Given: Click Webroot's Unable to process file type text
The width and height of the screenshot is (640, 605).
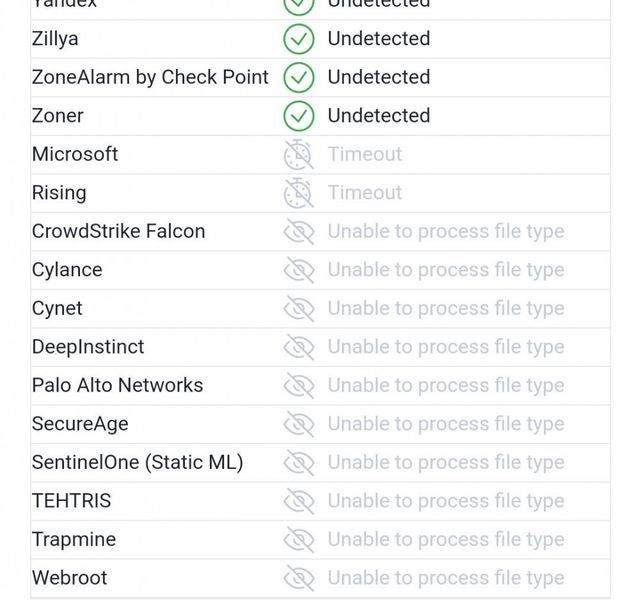Looking at the screenshot, I should click(445, 578).
